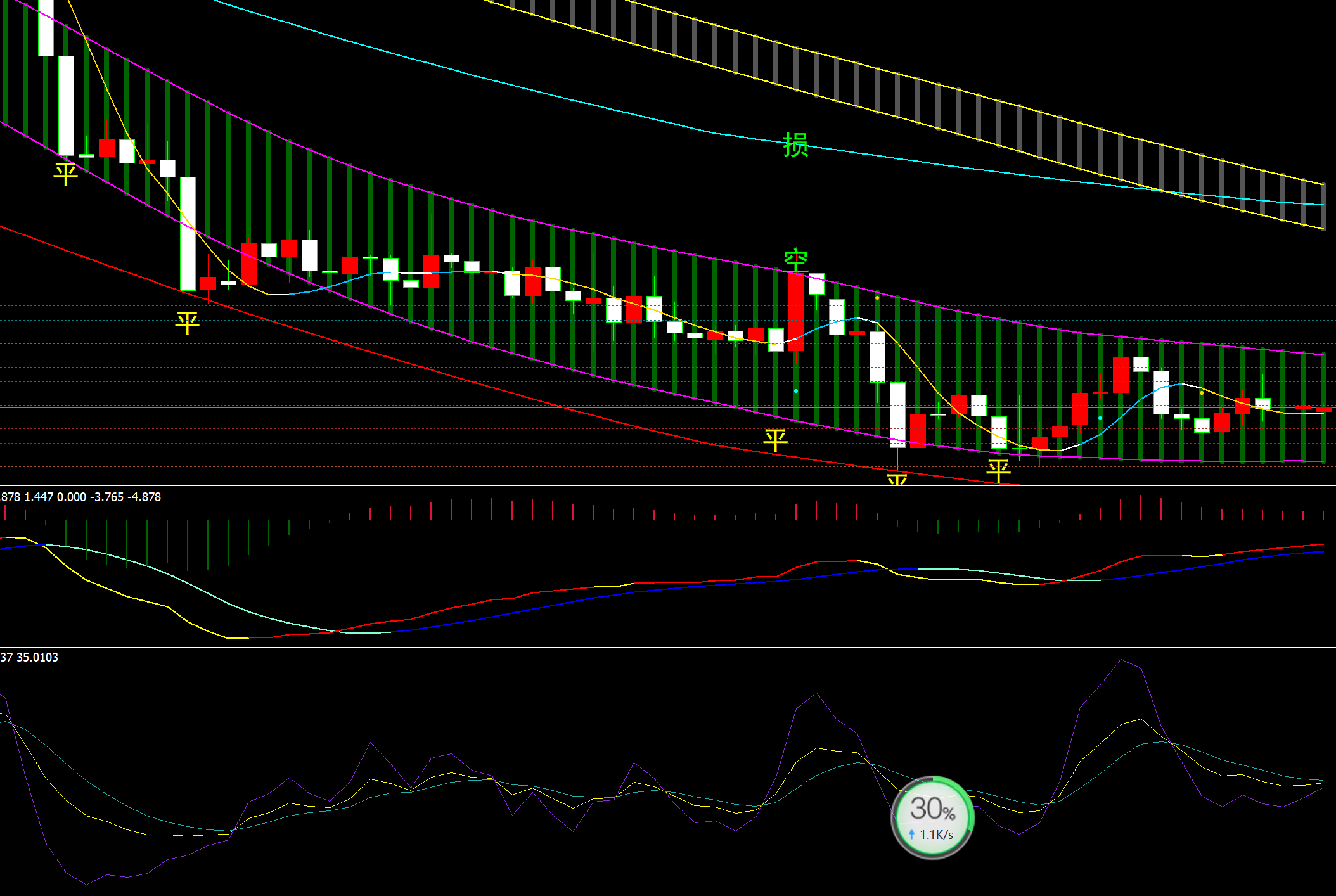Image resolution: width=1336 pixels, height=896 pixels.
Task: Click the orange dot just right of the 空 candle
Action: click(x=877, y=297)
